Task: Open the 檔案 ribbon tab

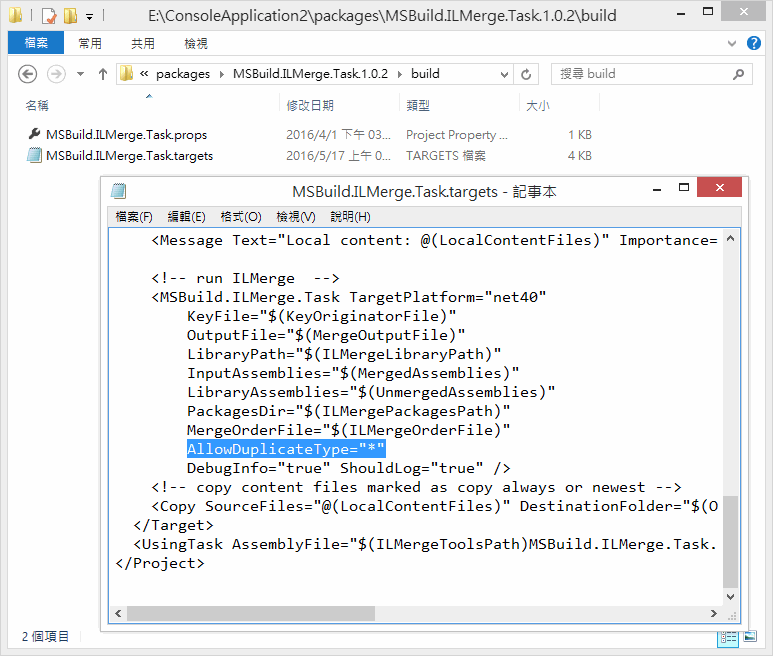Action: click(x=36, y=43)
